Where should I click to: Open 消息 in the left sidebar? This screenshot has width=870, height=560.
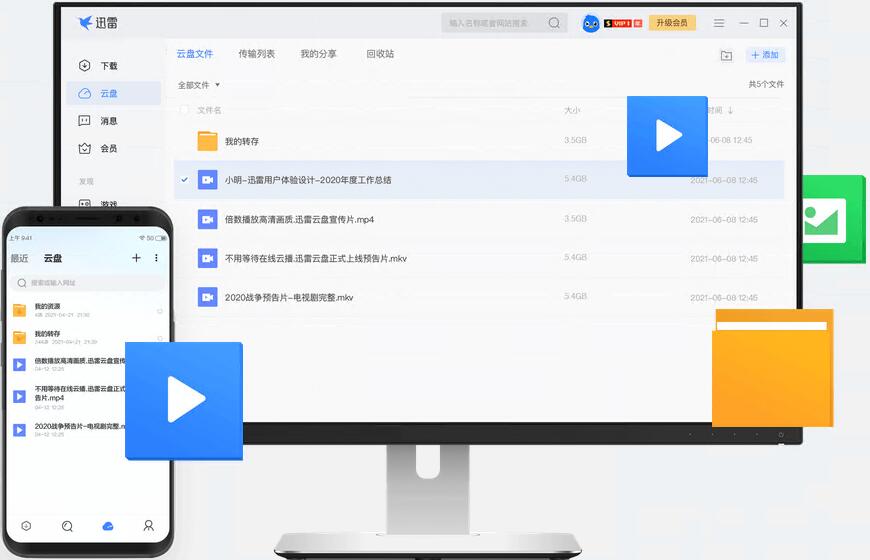[x=98, y=120]
